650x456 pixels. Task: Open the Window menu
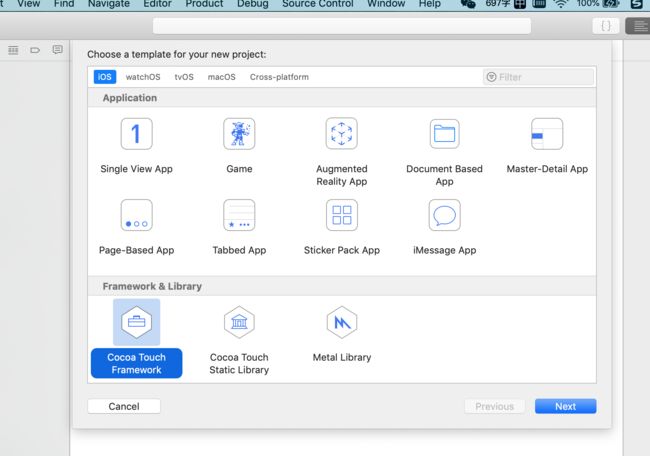click(386, 4)
